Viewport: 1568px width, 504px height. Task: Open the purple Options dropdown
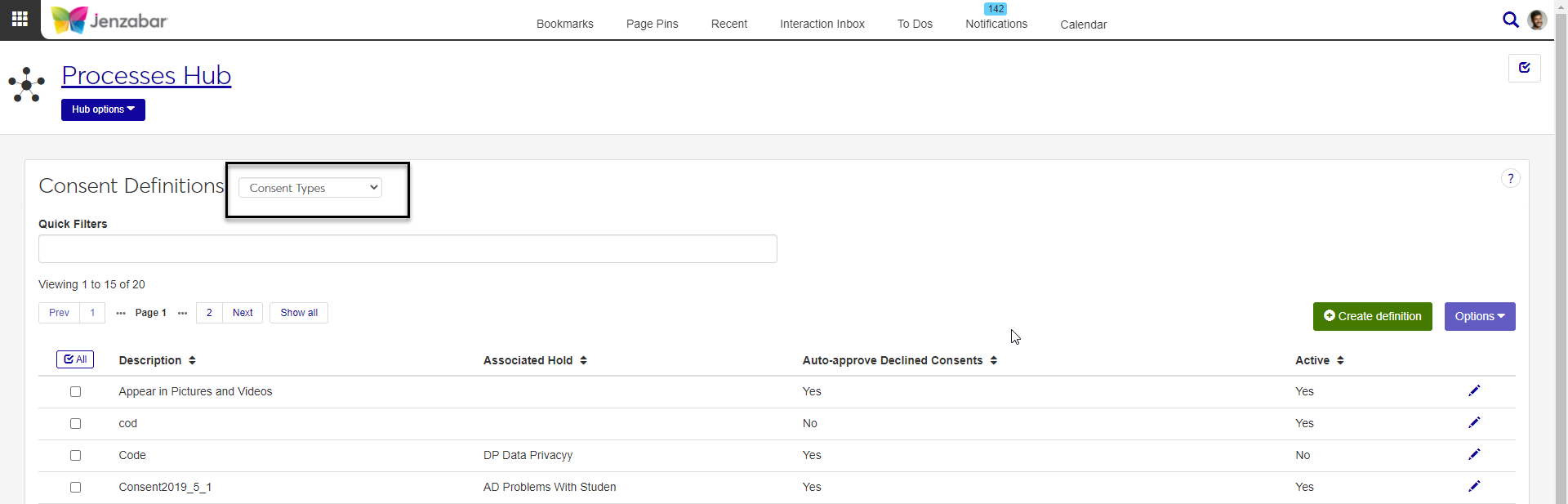point(1479,317)
